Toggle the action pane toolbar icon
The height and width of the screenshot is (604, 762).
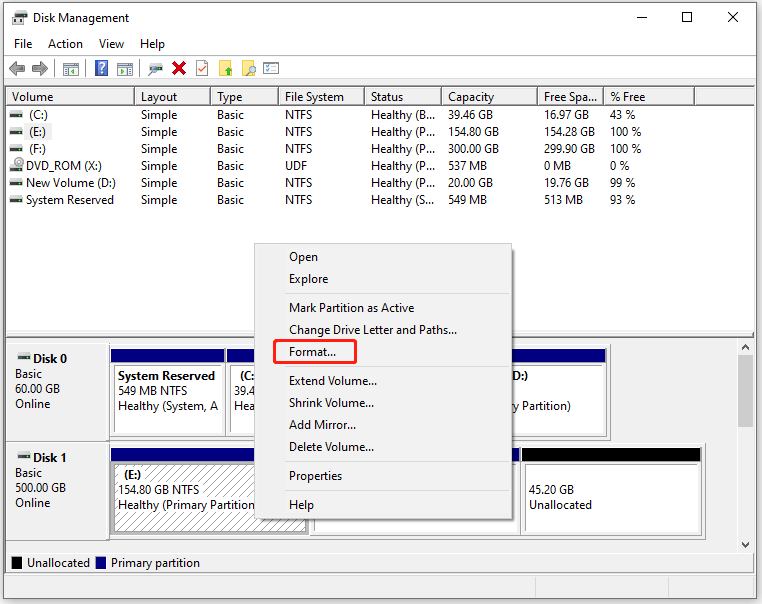(125, 69)
